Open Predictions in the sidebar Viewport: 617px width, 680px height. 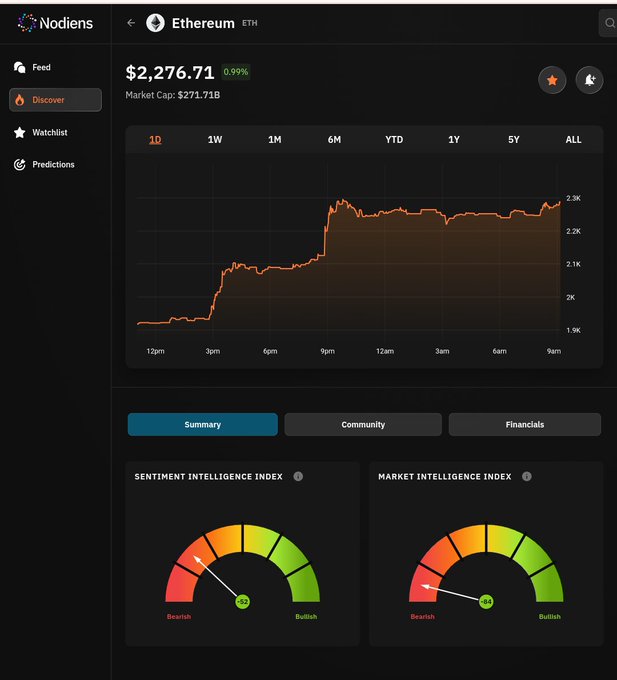(x=55, y=164)
